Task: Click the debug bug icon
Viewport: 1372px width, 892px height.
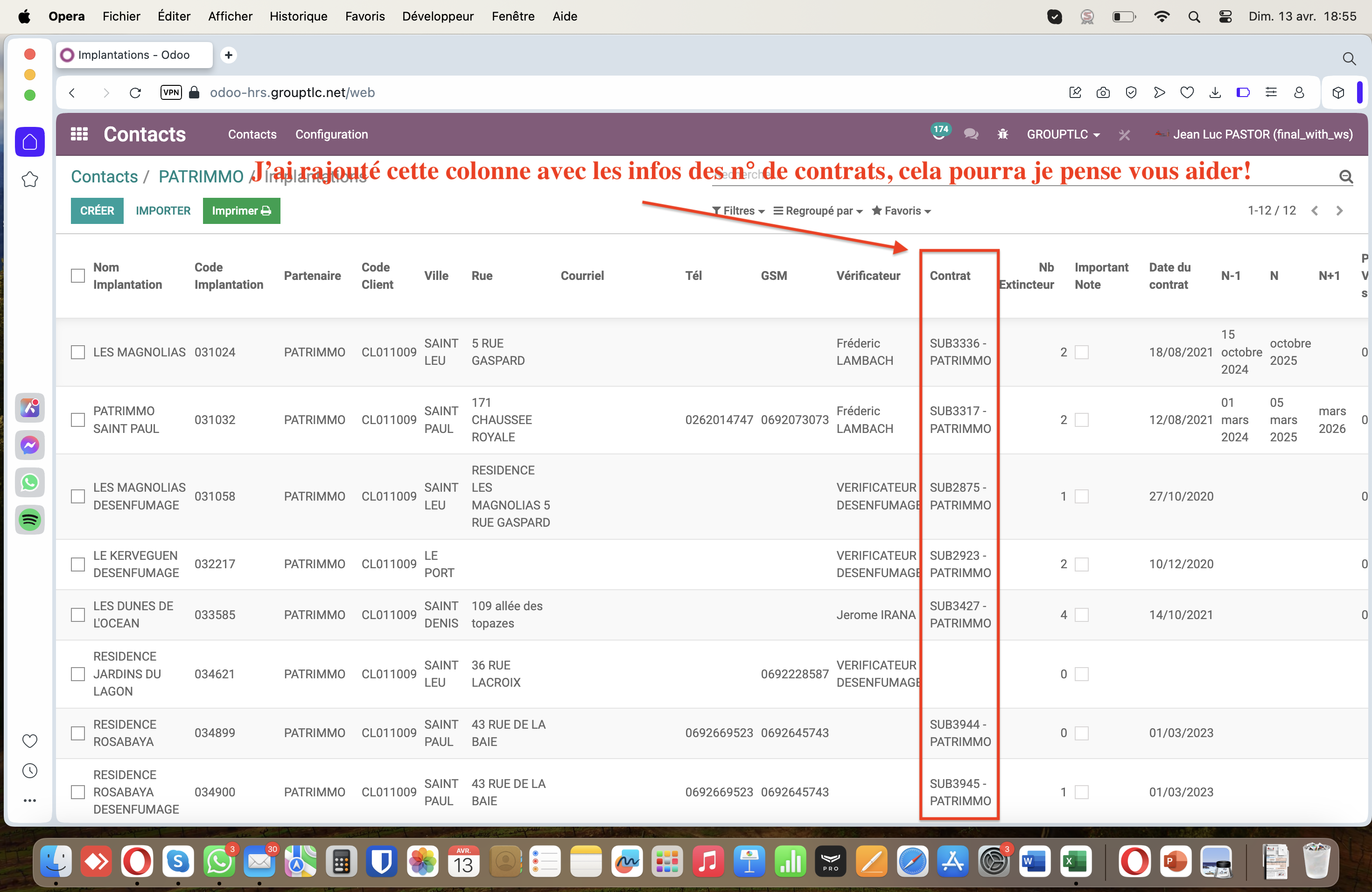Action: tap(1002, 134)
